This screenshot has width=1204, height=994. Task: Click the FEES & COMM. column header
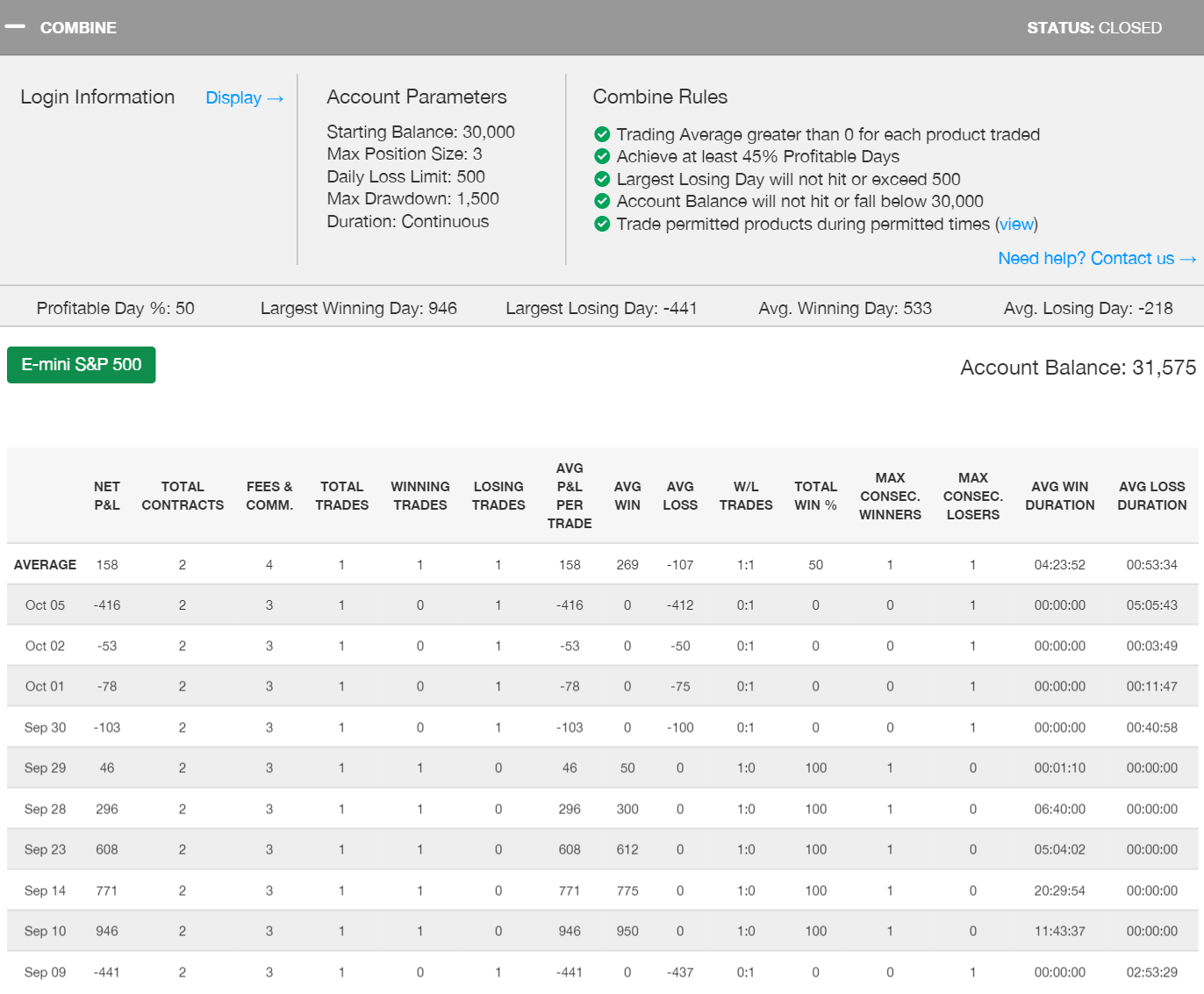click(x=269, y=496)
